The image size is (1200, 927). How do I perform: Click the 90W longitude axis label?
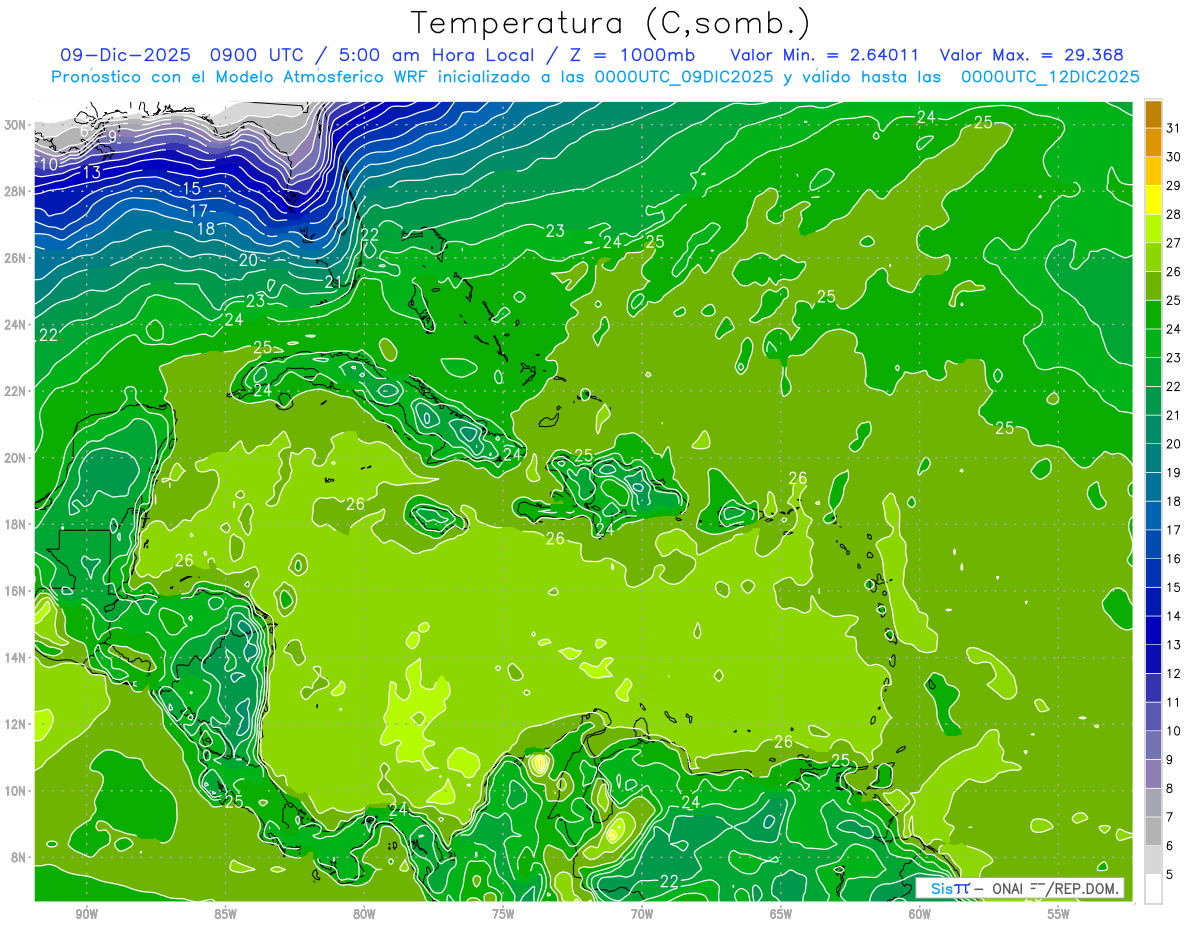click(86, 914)
